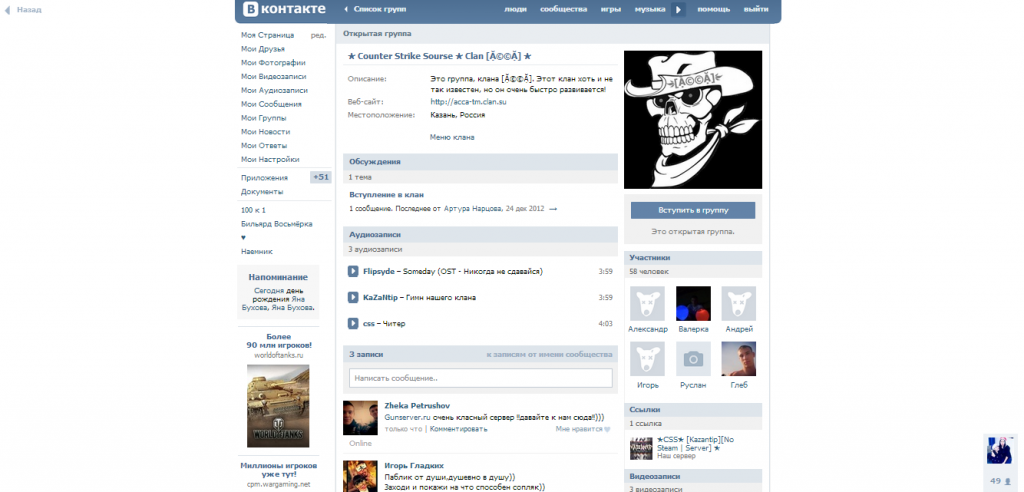Play the KaZaNtip clan anthem track
The image size is (1024, 492).
tap(353, 297)
